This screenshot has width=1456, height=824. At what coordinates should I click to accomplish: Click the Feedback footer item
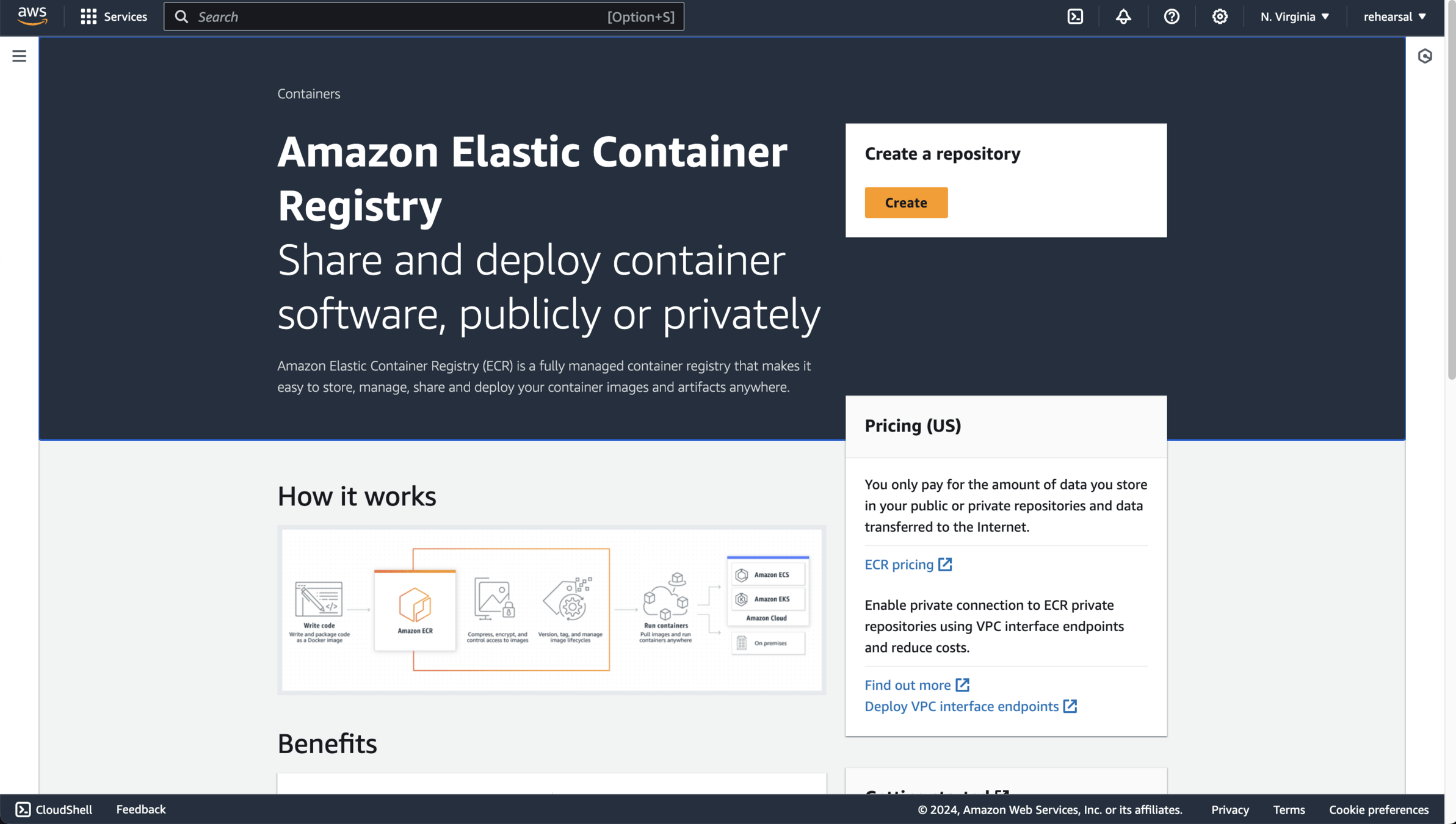pyautogui.click(x=140, y=809)
